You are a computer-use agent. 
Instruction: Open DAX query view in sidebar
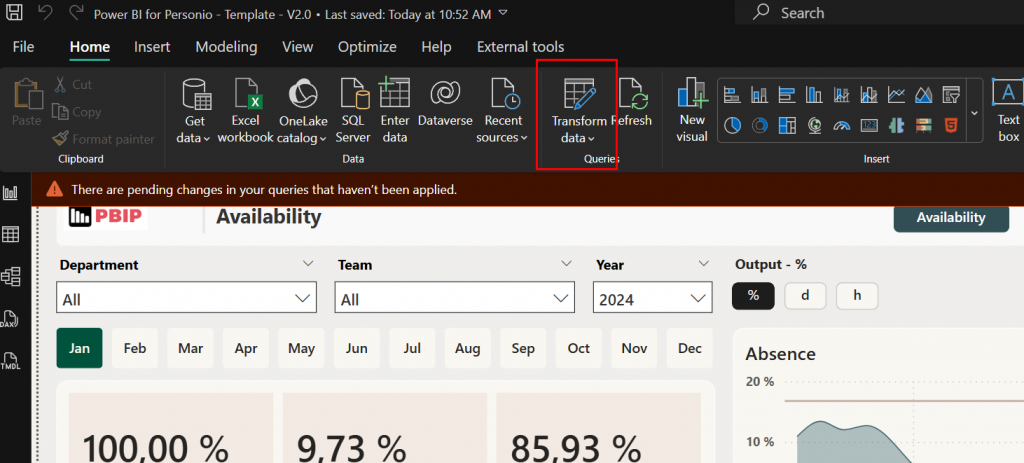click(x=11, y=319)
